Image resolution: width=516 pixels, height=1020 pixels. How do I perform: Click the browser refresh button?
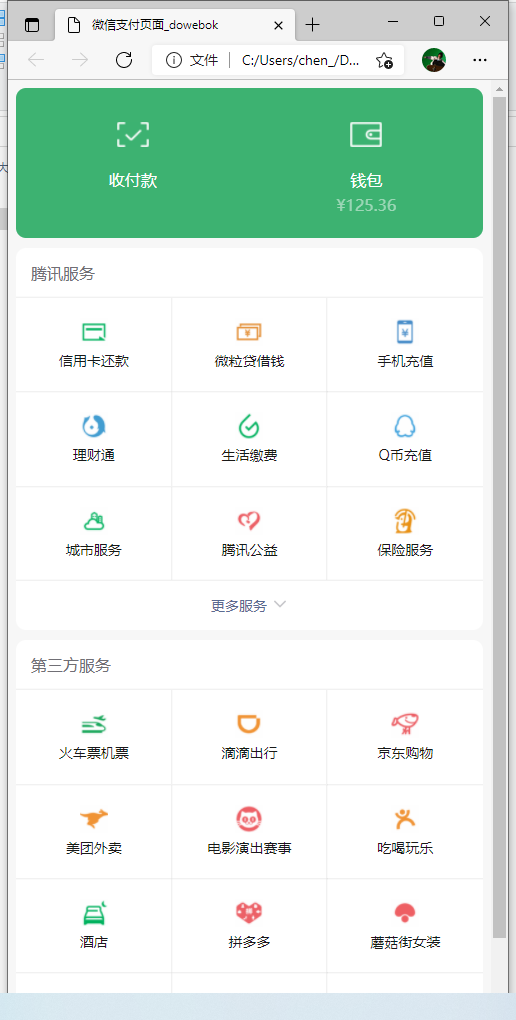(124, 60)
